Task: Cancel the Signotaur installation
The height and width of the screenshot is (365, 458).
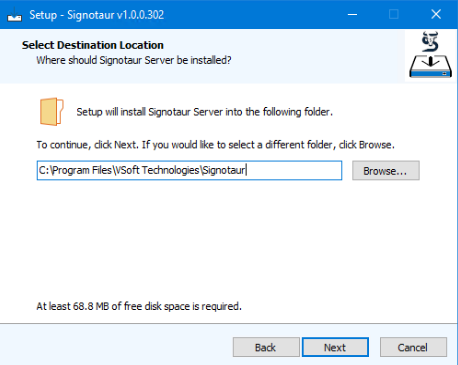Action: [x=413, y=347]
